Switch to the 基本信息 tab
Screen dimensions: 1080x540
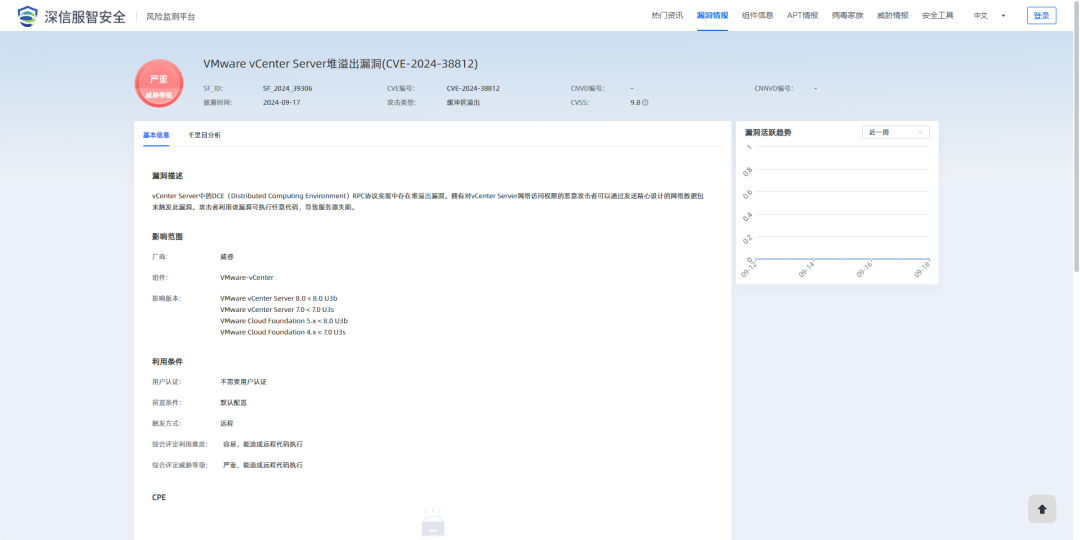point(156,135)
